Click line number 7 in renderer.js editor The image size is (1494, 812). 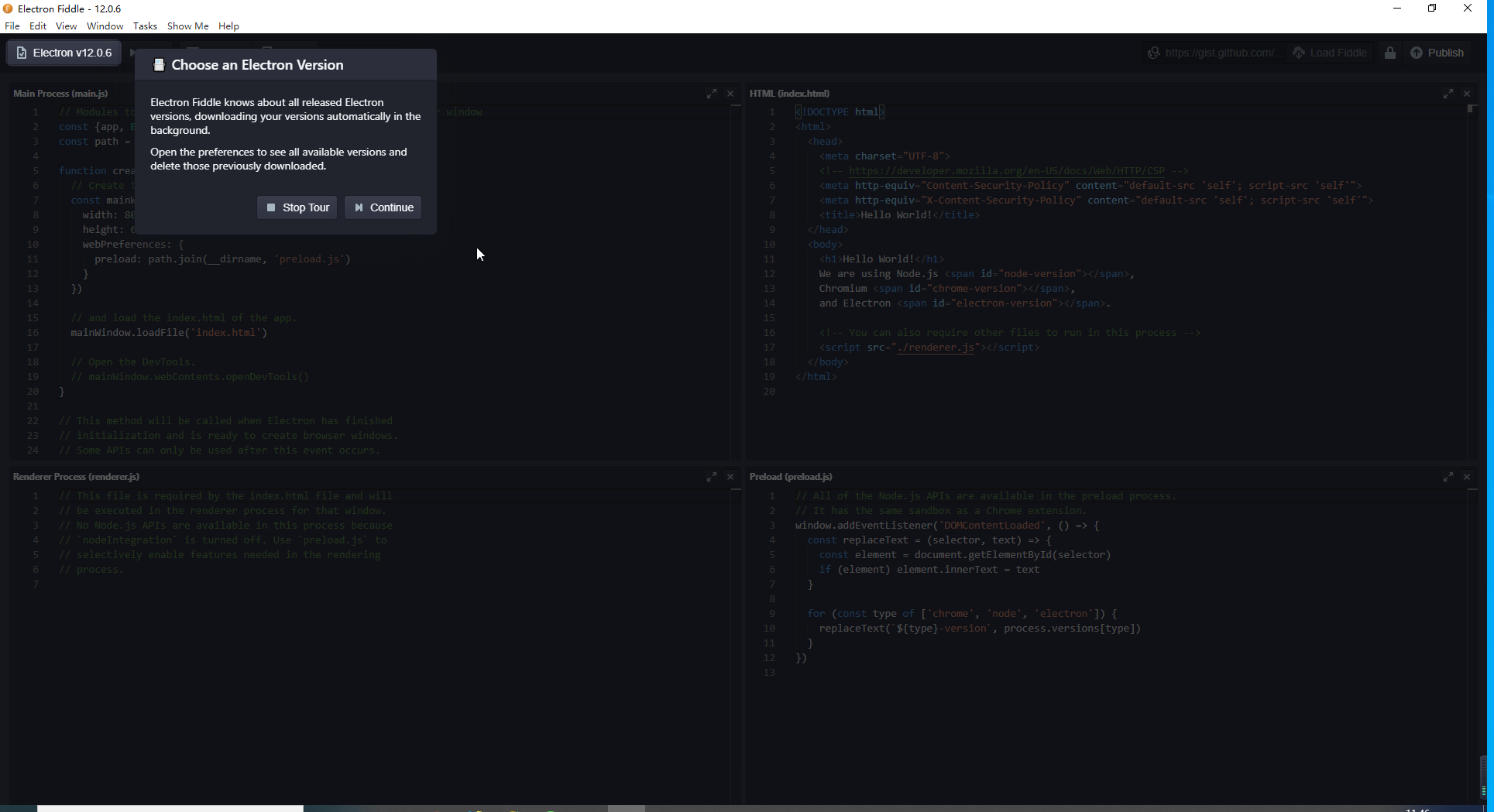(x=36, y=584)
